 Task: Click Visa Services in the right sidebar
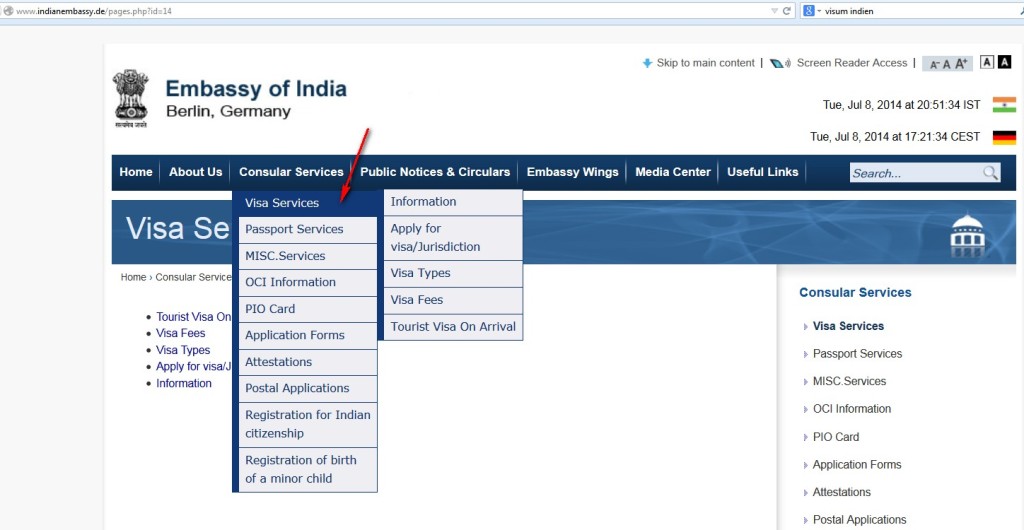848,326
